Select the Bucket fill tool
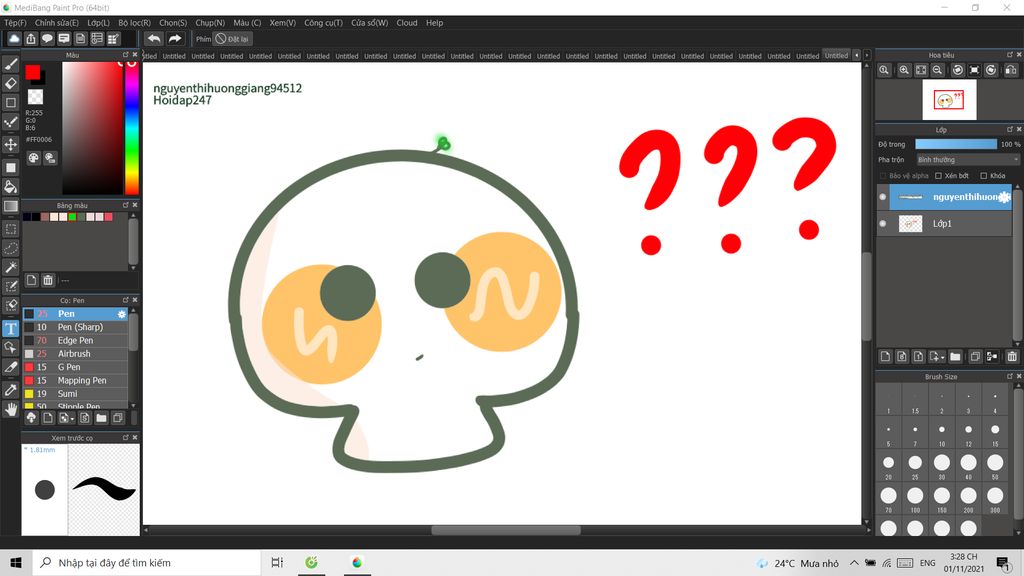The width and height of the screenshot is (1024, 576). click(10, 187)
